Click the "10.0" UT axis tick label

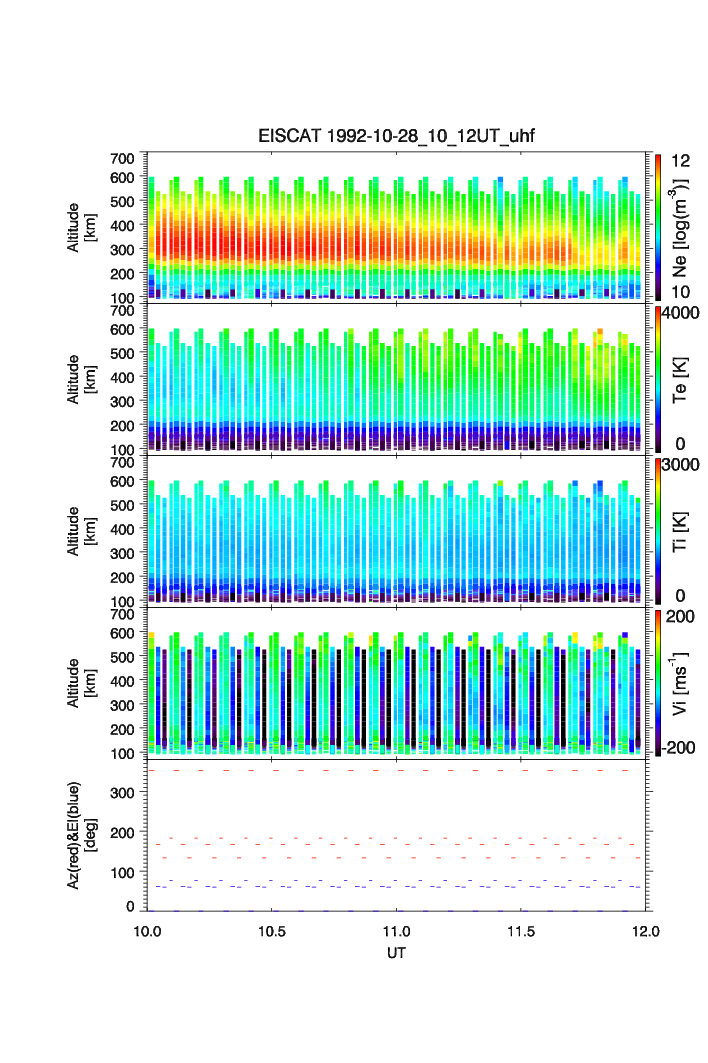147,931
